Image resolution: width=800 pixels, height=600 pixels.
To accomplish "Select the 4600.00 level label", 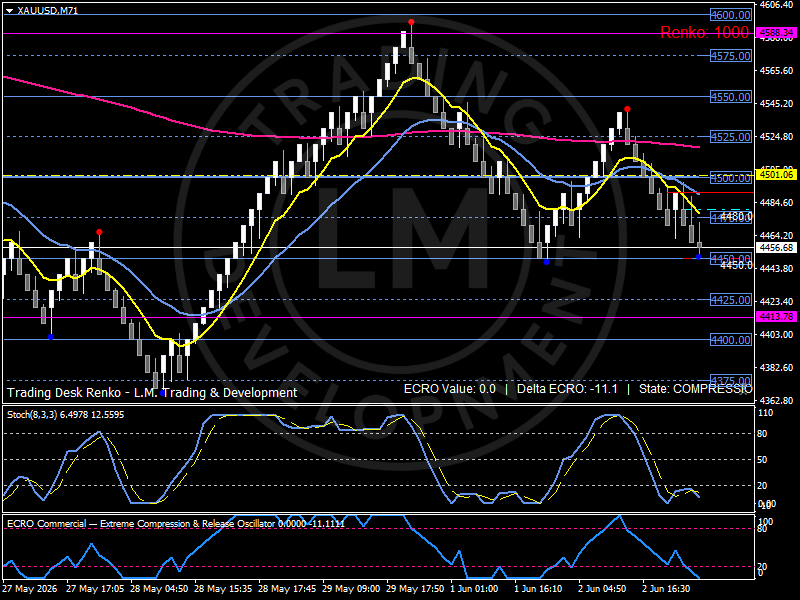I will pyautogui.click(x=731, y=15).
